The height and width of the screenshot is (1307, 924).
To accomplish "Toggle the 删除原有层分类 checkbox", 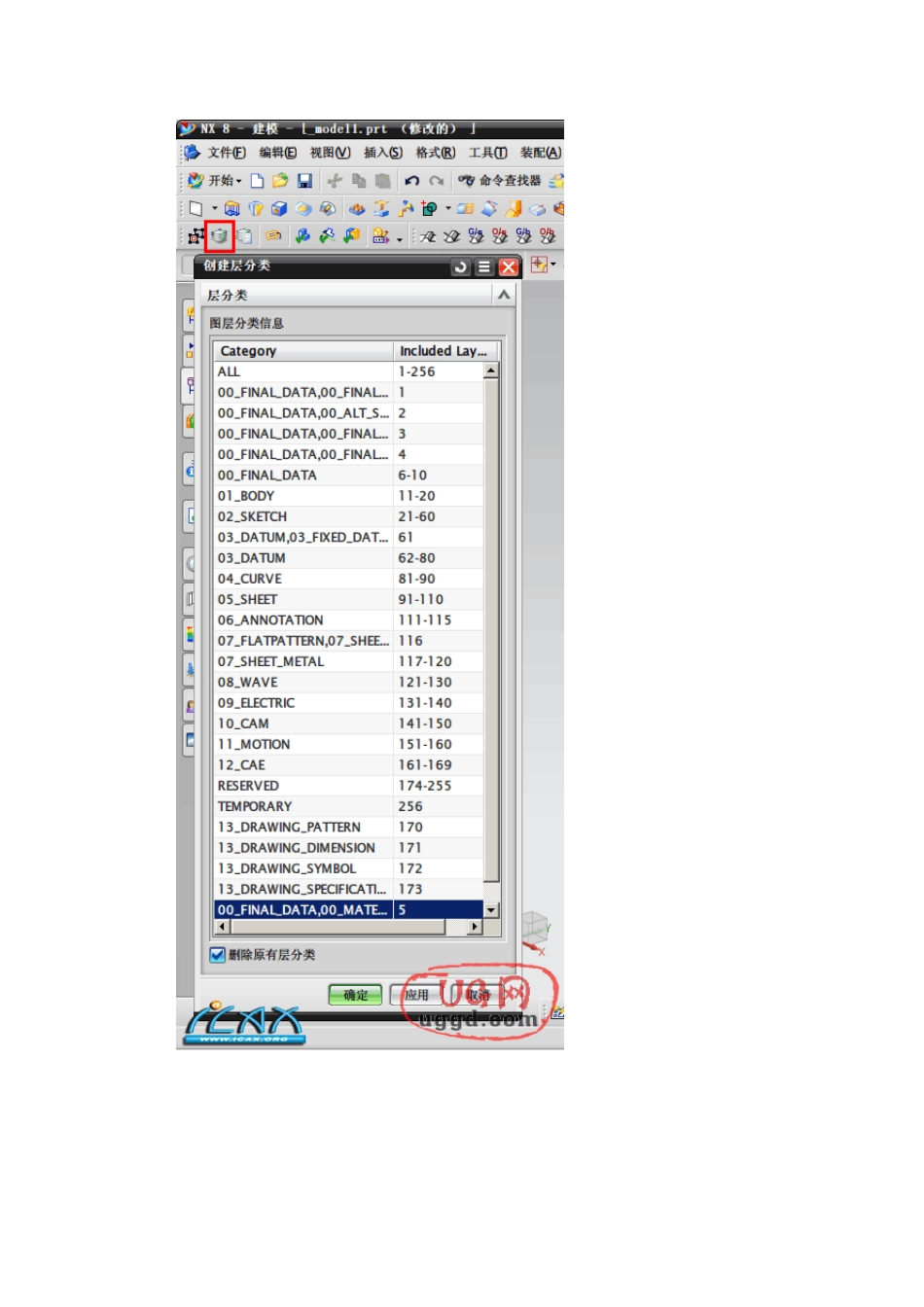I will click(218, 955).
